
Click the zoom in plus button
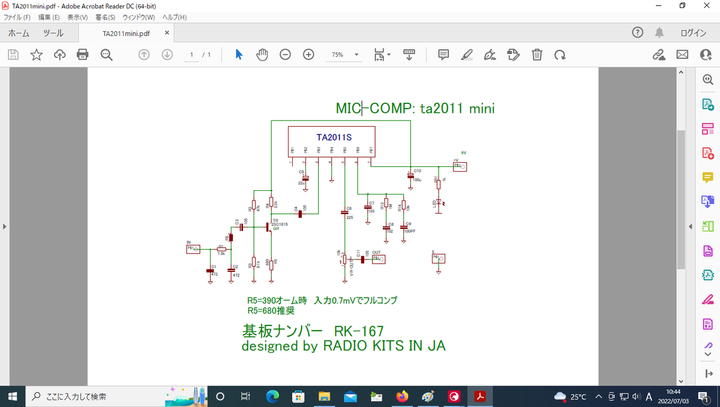click(308, 54)
